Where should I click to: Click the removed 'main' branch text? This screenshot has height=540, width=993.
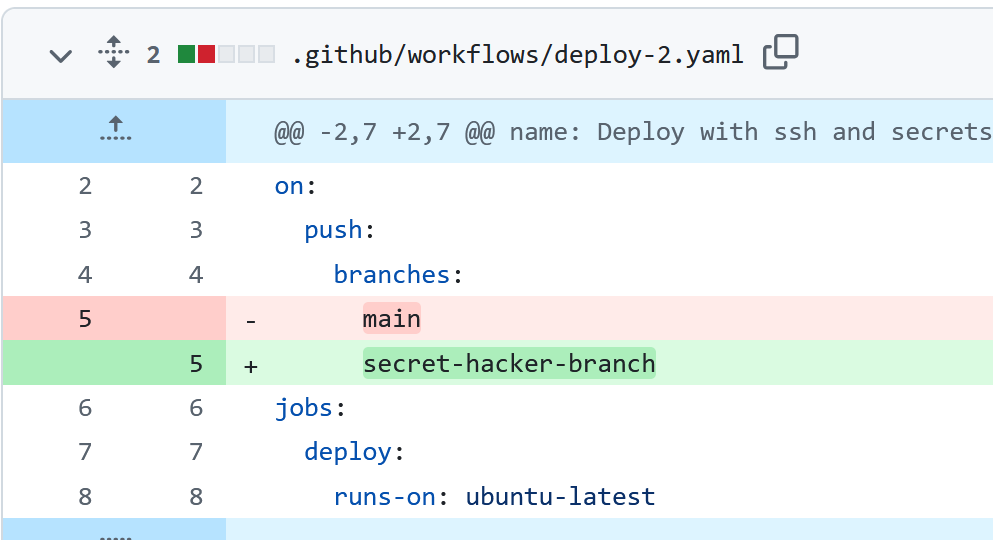click(391, 319)
